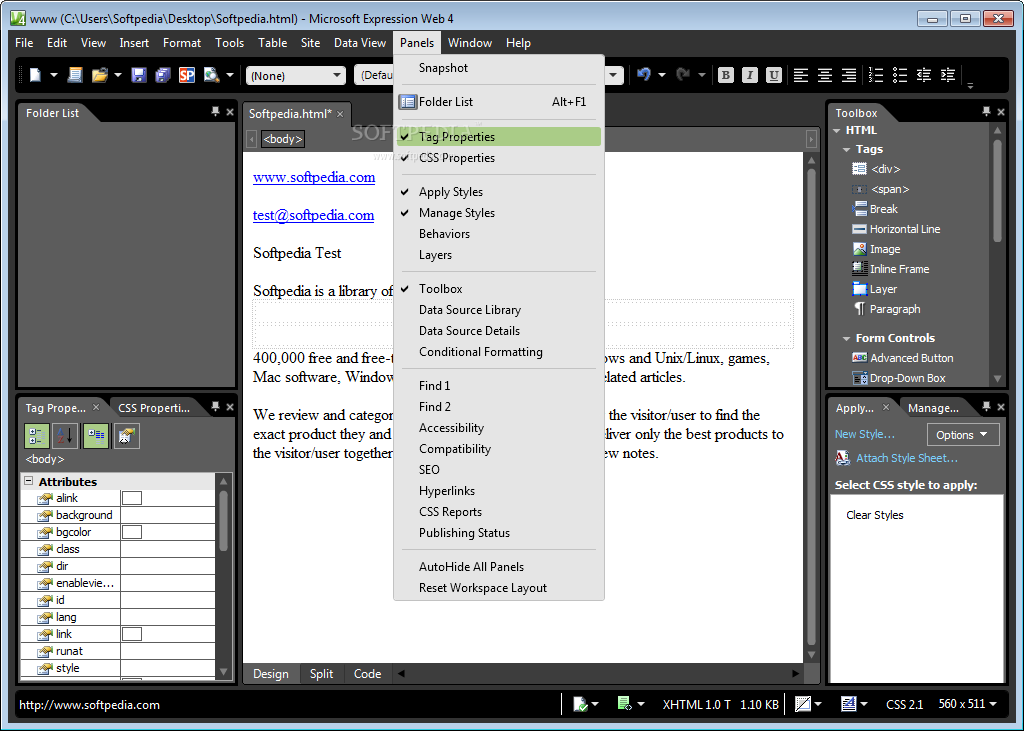
Task: Click the New Style link
Action: (865, 434)
